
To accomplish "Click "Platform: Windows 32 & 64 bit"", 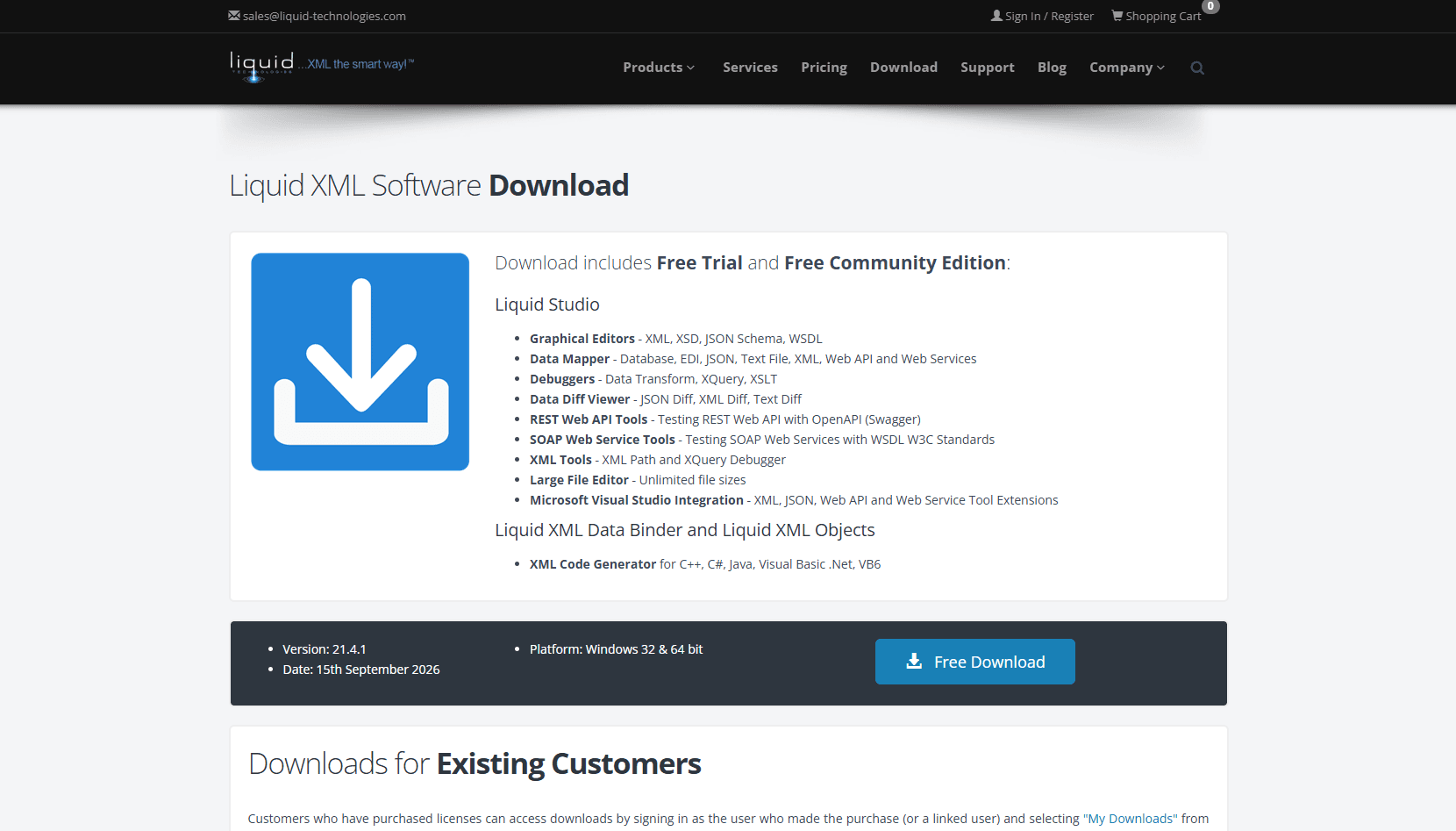I will tap(617, 649).
